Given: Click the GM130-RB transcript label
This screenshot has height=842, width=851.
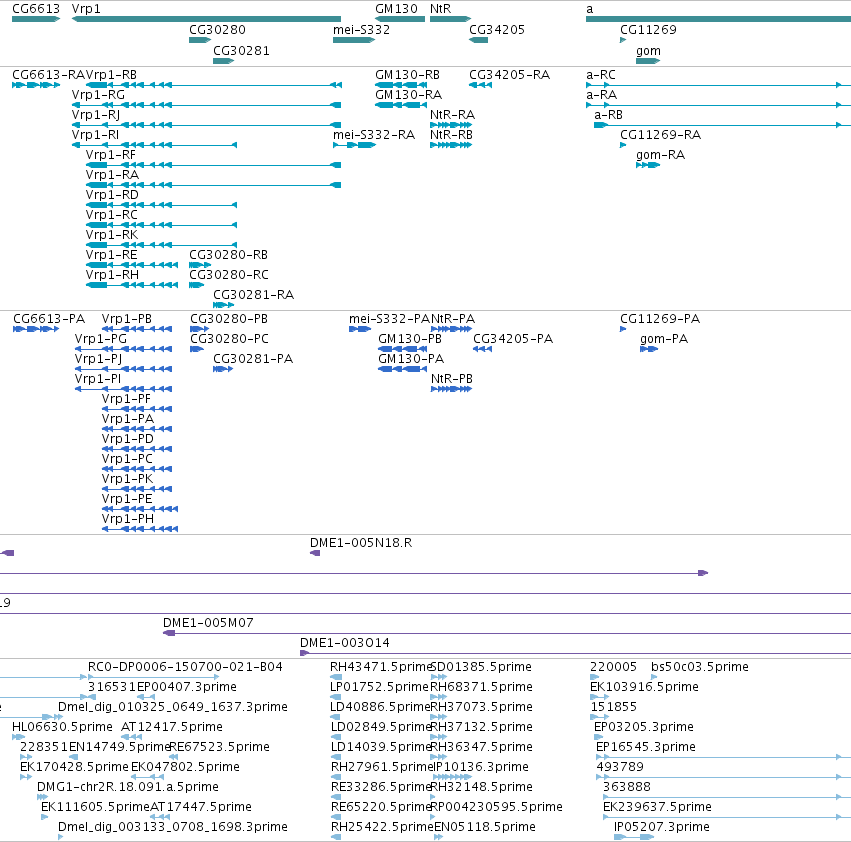Looking at the screenshot, I should (x=407, y=74).
